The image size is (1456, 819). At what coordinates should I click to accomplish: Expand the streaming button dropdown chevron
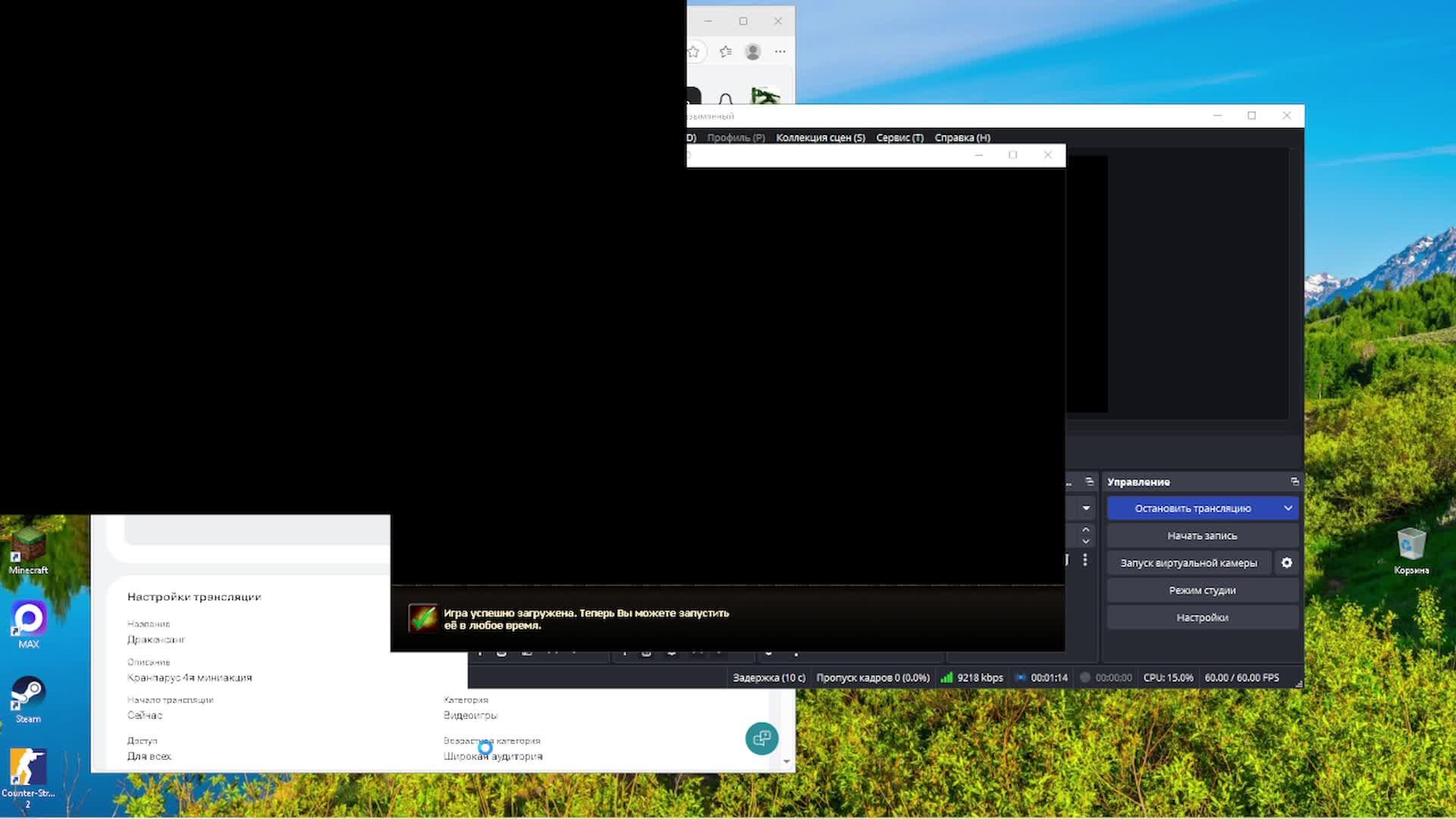1288,508
